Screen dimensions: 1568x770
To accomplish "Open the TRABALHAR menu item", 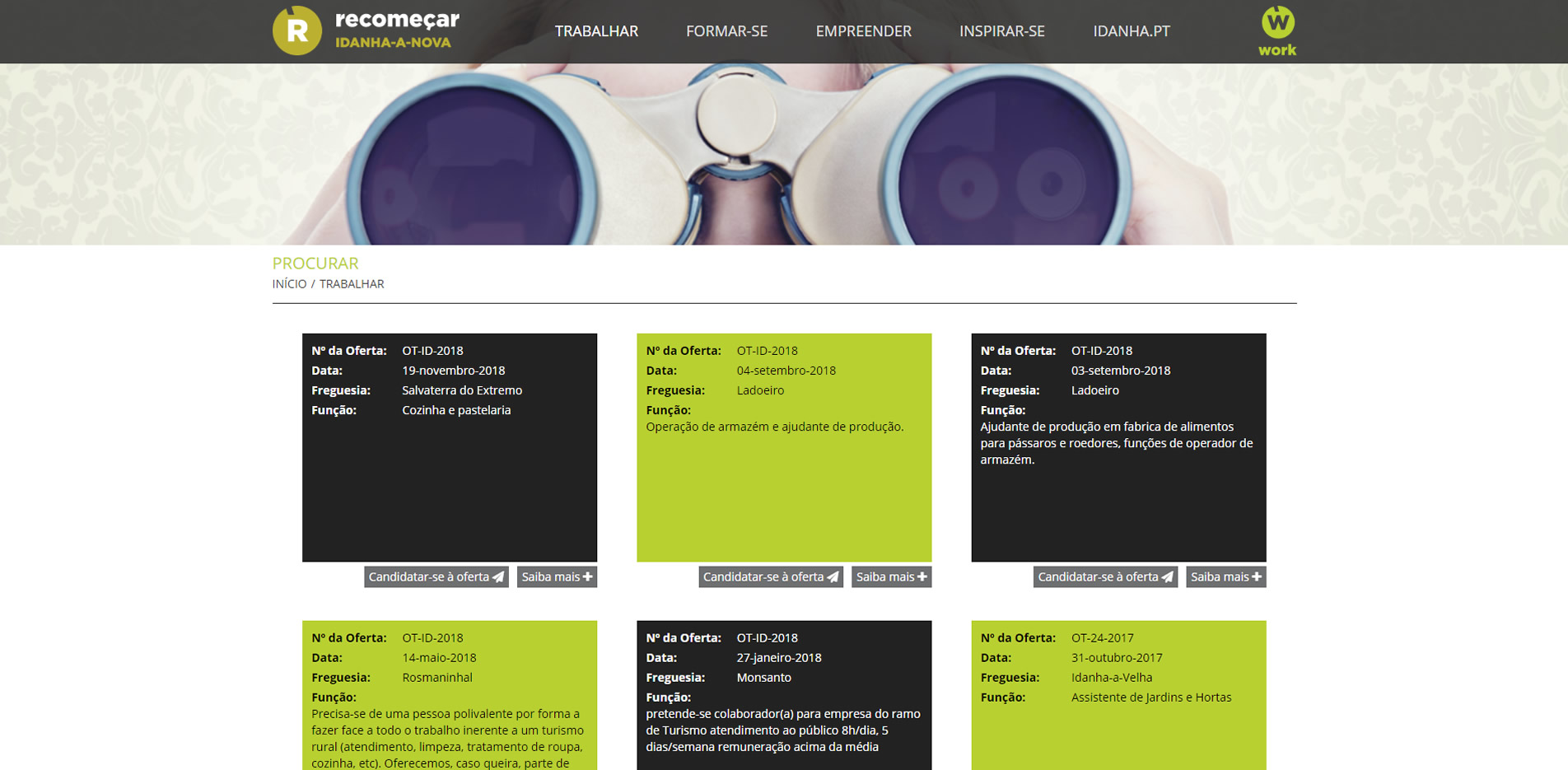I will coord(596,31).
